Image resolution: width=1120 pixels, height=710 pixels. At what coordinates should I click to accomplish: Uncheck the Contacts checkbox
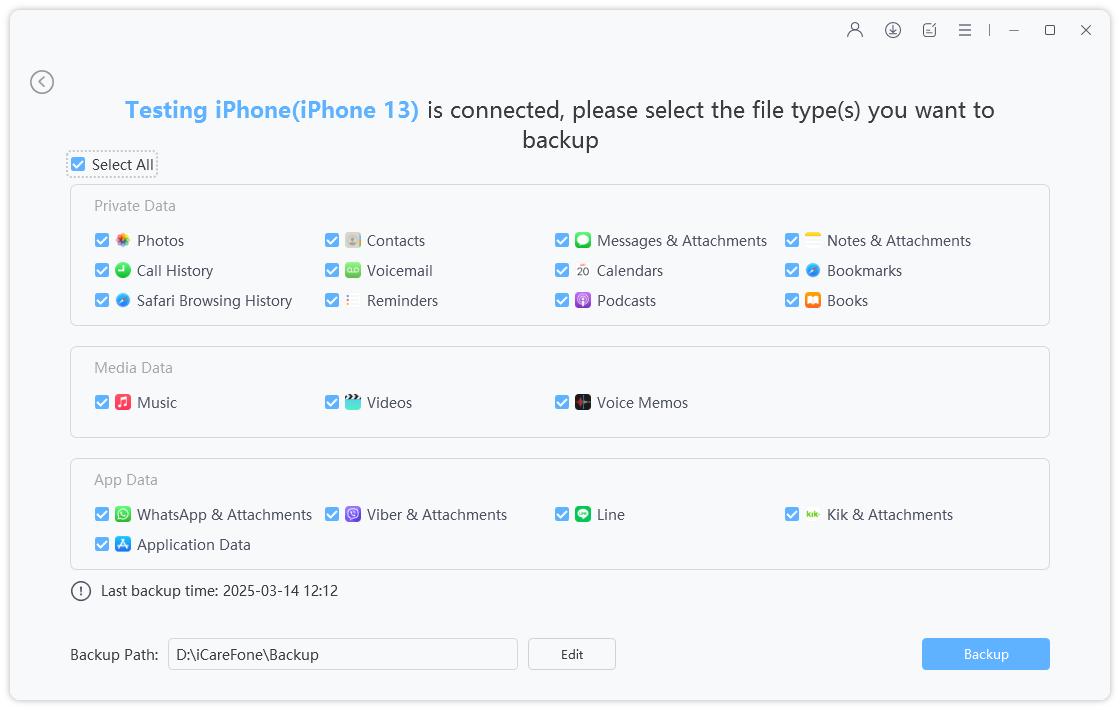click(332, 240)
